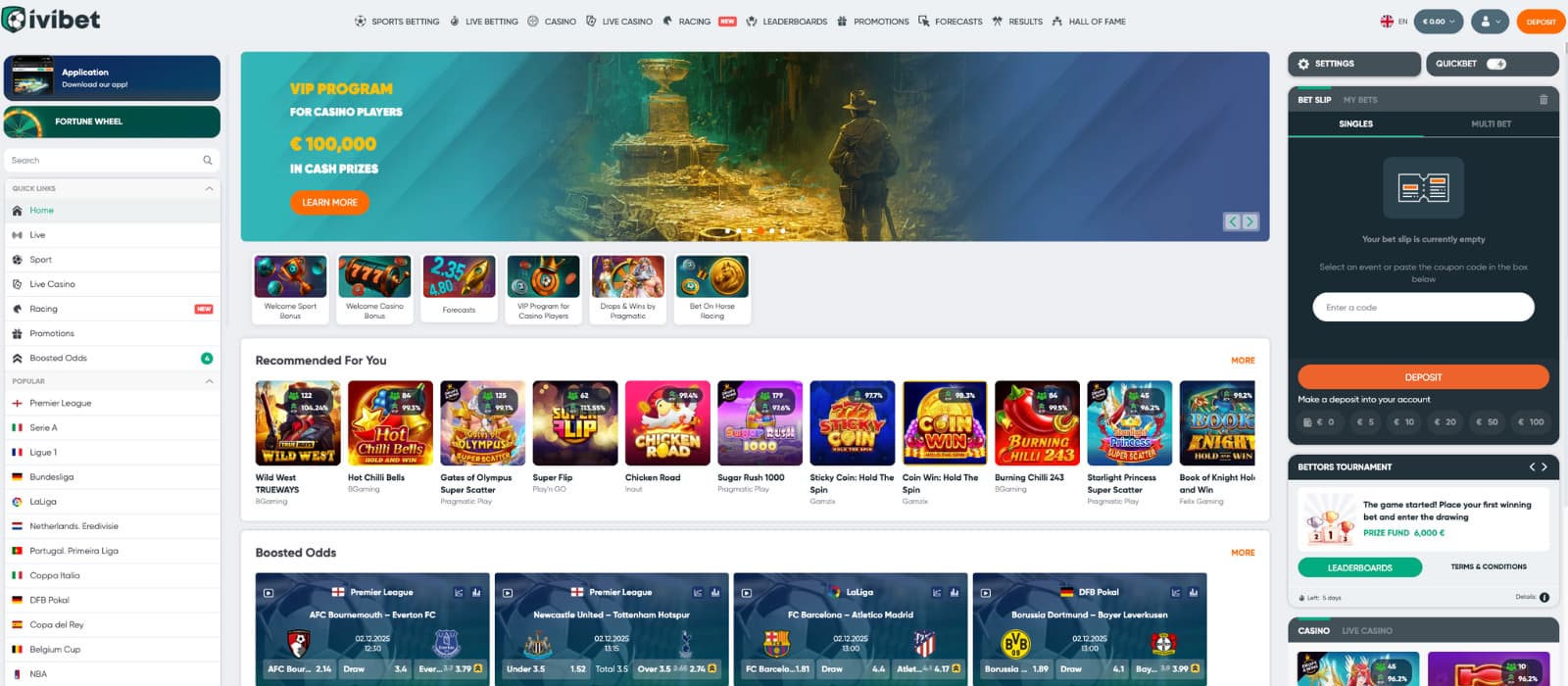Viewport: 1568px width, 686px height.
Task: Click the orange Deposit header button
Action: click(x=1541, y=22)
